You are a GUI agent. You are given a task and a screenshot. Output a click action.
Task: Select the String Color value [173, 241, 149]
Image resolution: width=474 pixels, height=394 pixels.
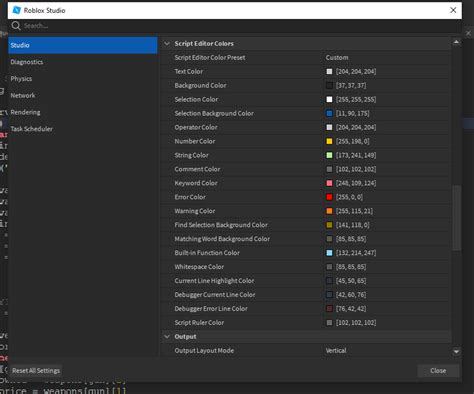[x=356, y=155]
